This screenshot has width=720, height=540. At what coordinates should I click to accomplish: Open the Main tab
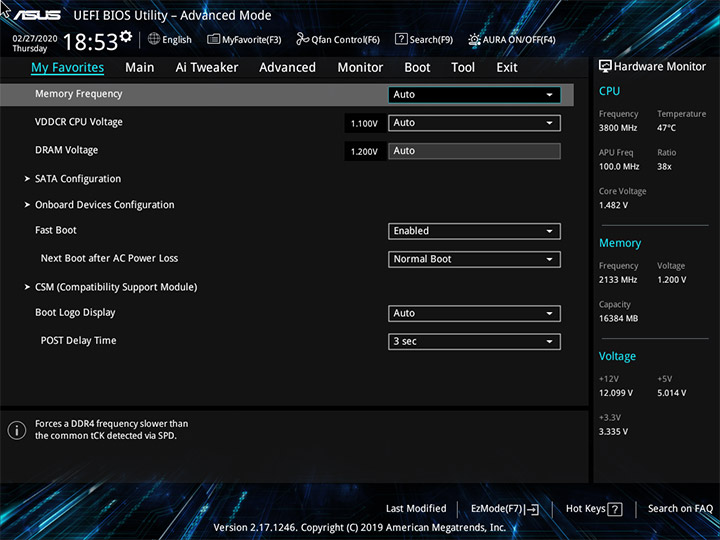click(140, 68)
